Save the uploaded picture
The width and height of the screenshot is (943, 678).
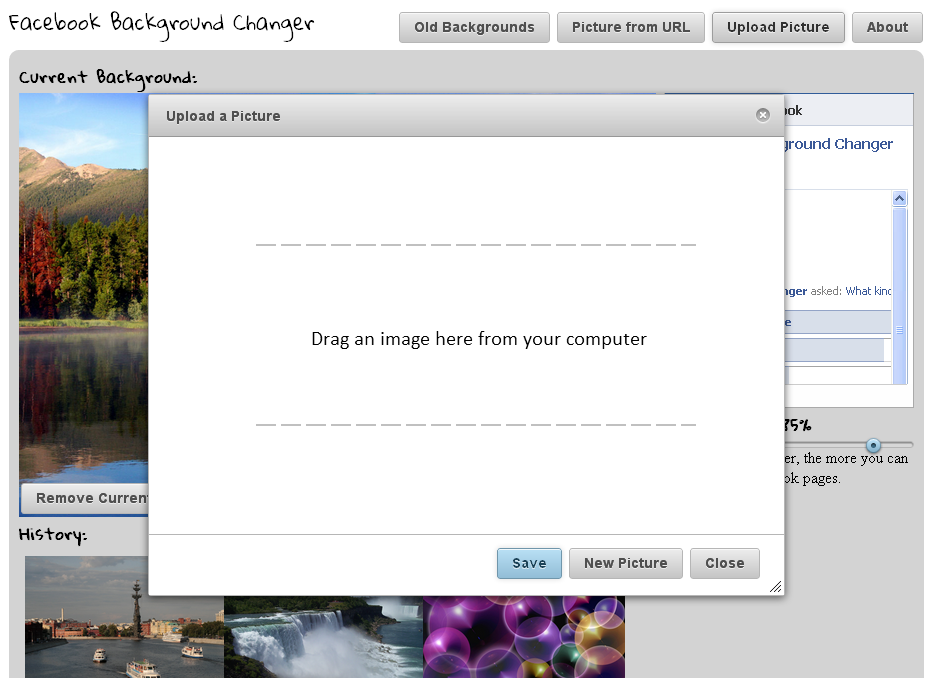tap(528, 563)
